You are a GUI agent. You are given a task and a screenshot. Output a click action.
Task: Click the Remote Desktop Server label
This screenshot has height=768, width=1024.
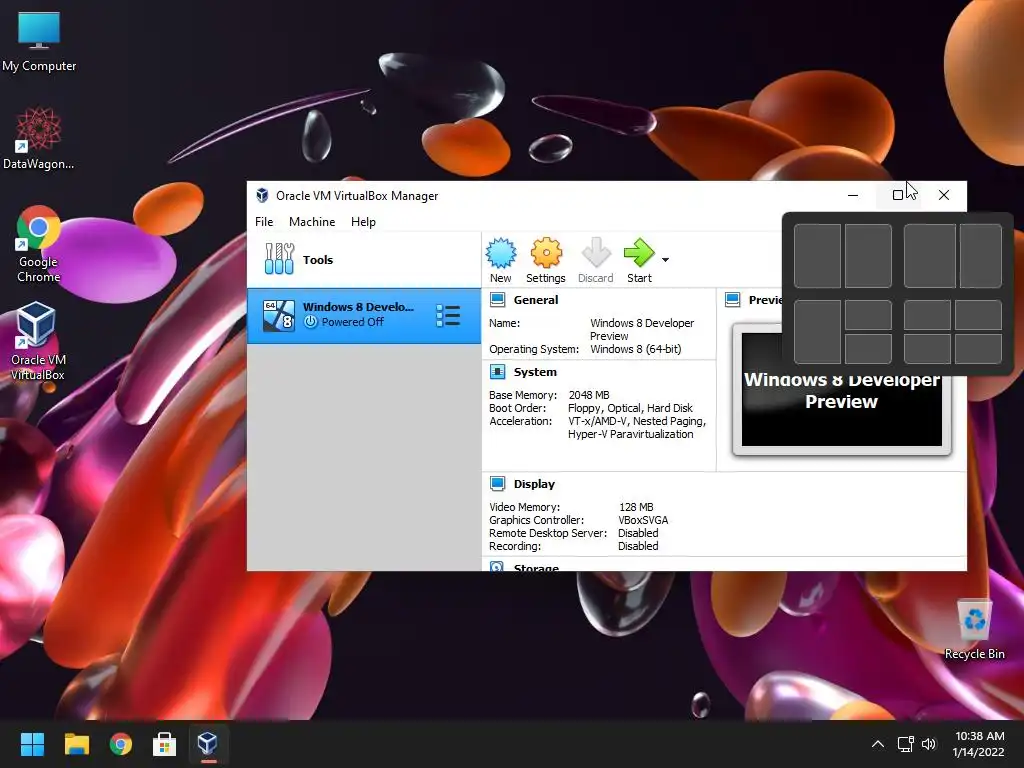548,533
